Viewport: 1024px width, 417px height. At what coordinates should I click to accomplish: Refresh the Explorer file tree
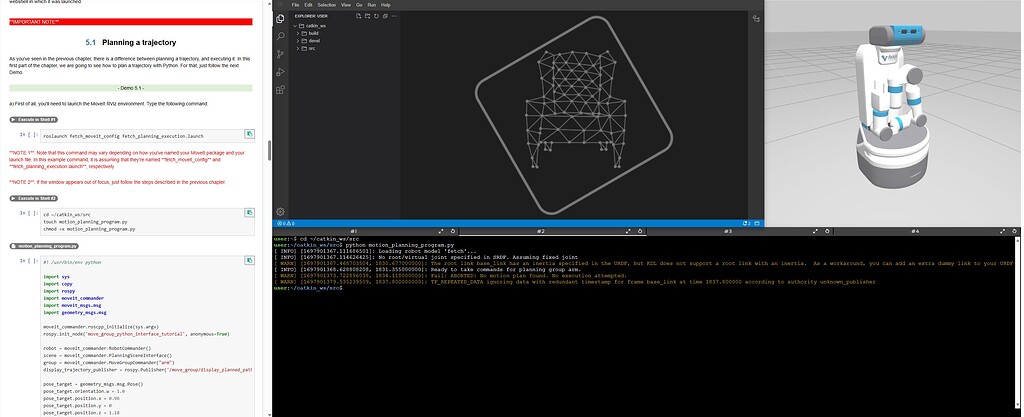[x=376, y=16]
